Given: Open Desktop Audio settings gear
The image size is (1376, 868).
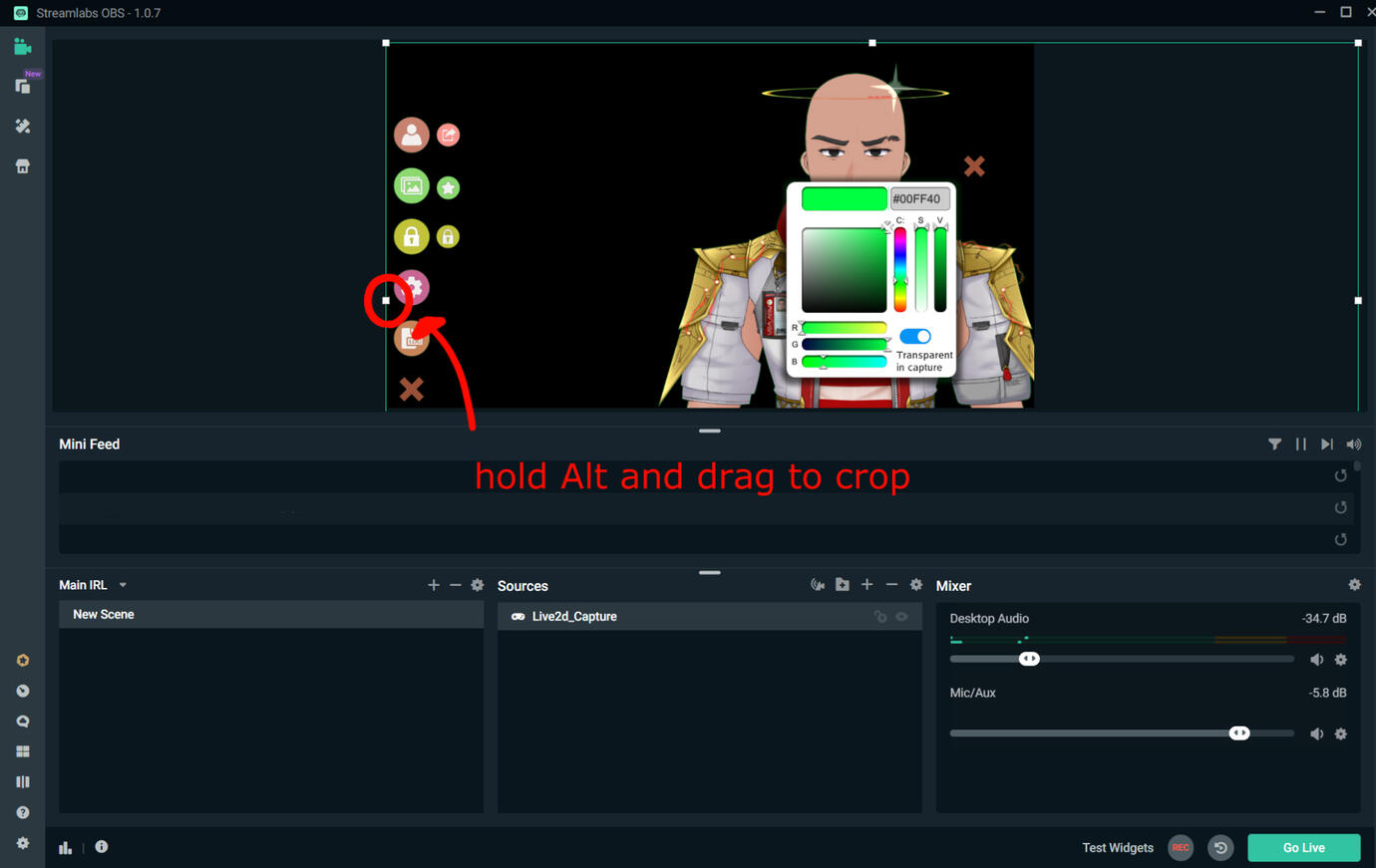Looking at the screenshot, I should click(1341, 660).
